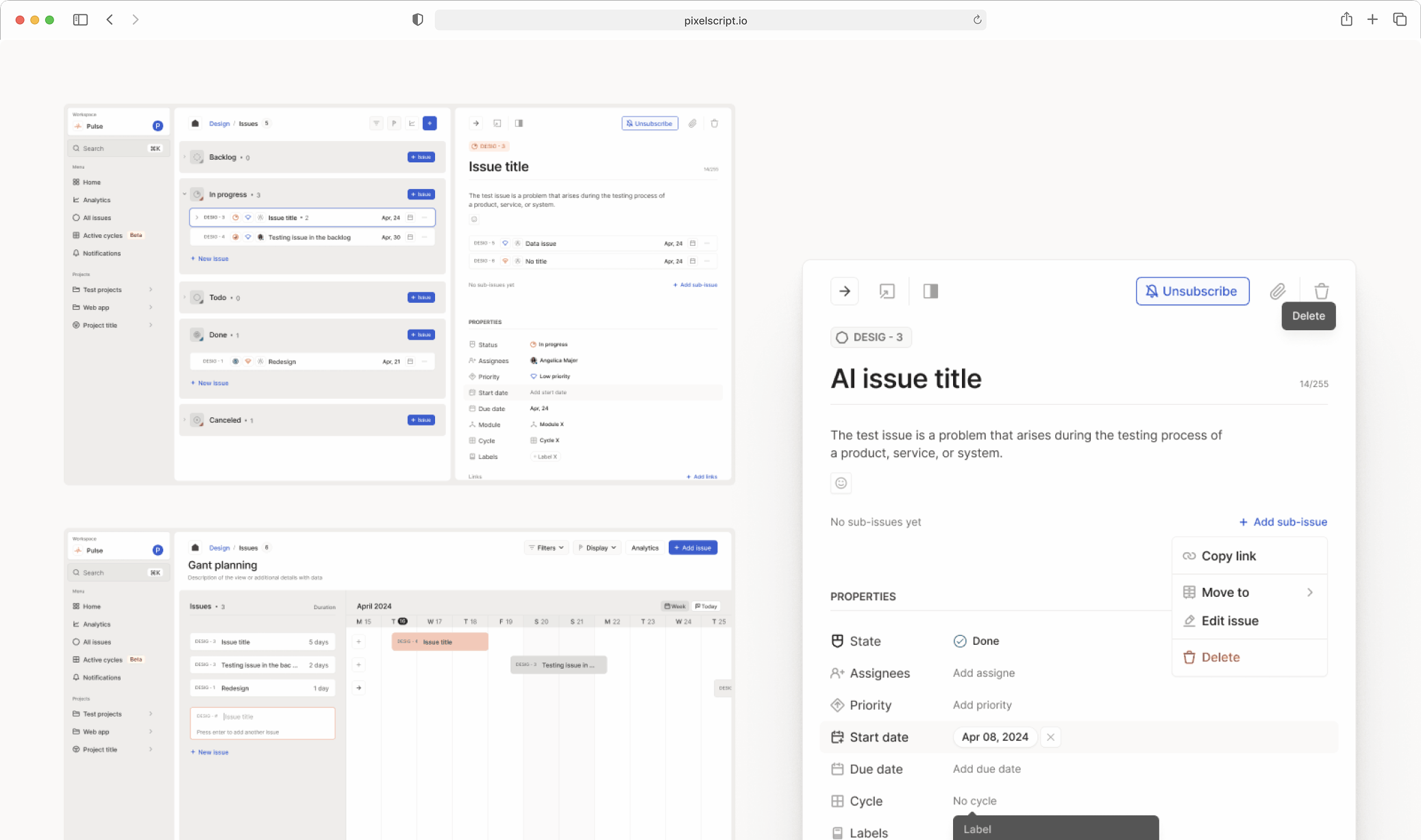Open the Filters dropdown
This screenshot has width=1421, height=840.
point(546,548)
